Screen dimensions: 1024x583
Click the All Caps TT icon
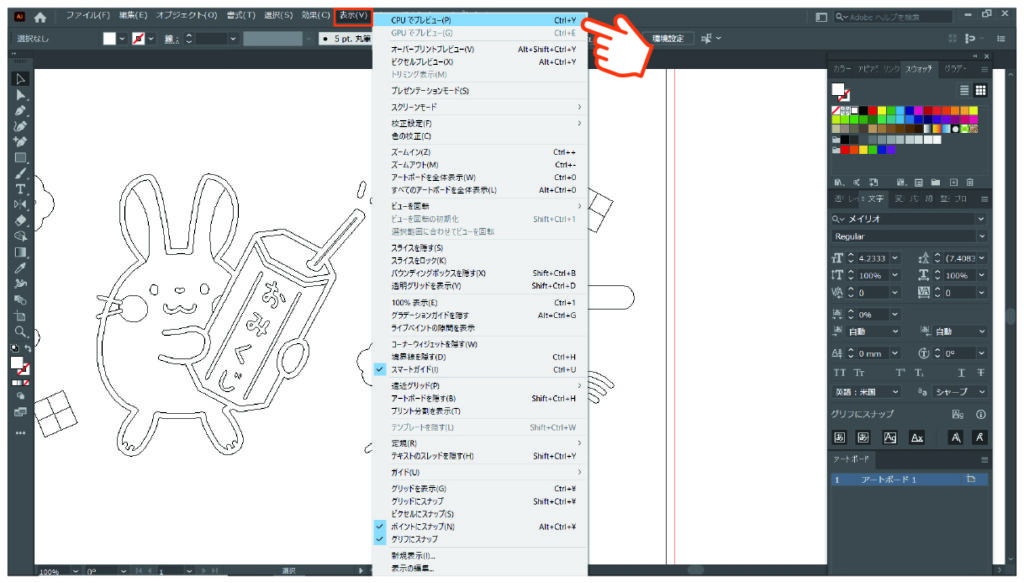(840, 373)
